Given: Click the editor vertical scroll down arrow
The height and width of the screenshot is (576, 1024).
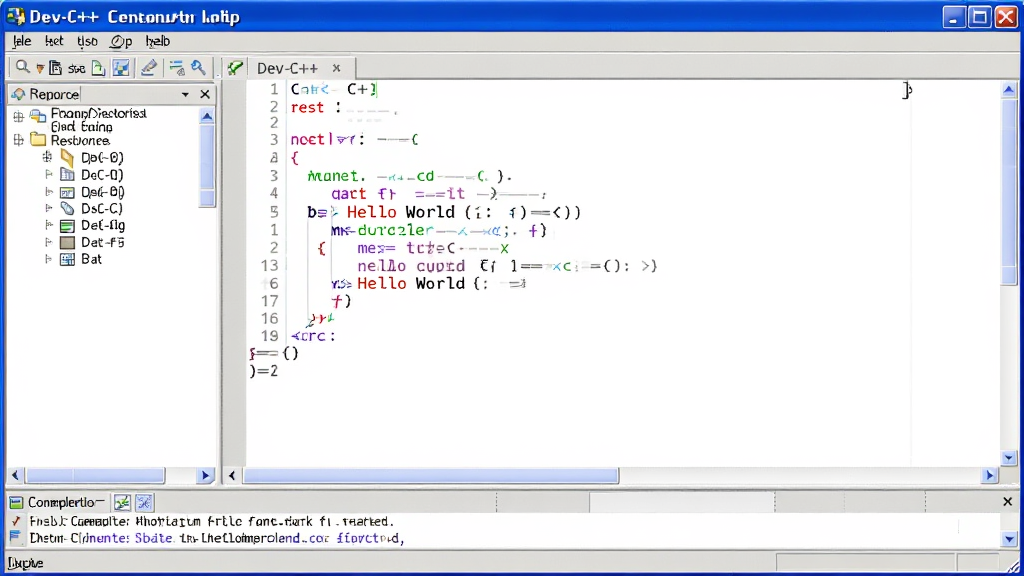Looking at the screenshot, I should pyautogui.click(x=1009, y=458).
